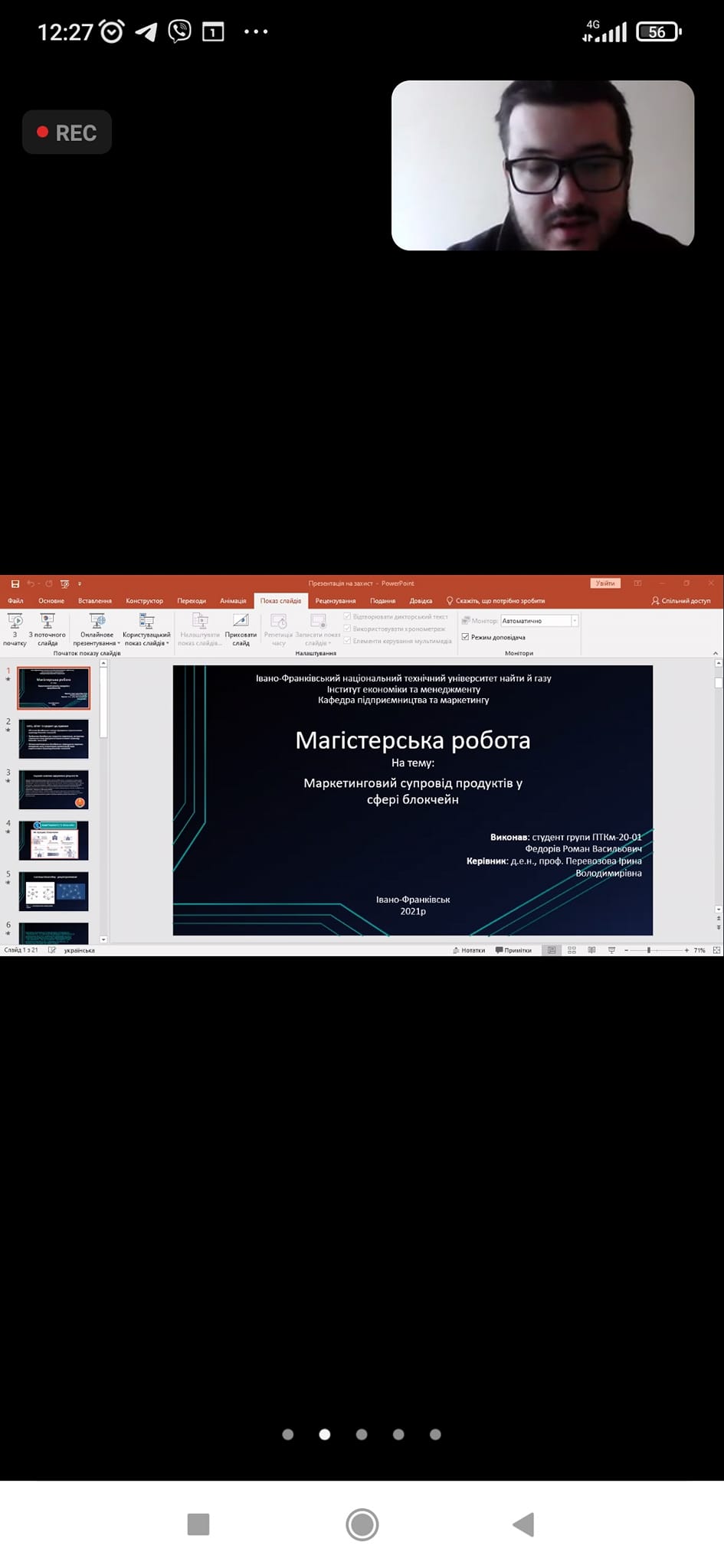Click the zoom slider in status bar
The height and width of the screenshot is (1568, 724).
649,950
